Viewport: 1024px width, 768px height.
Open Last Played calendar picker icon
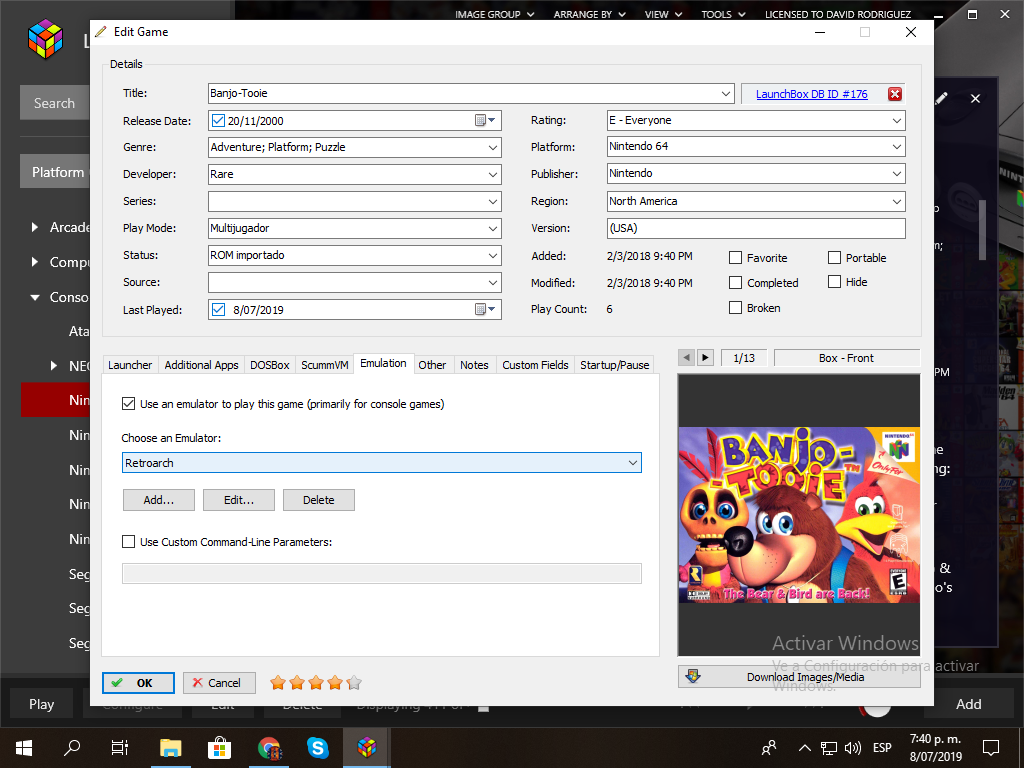click(485, 309)
